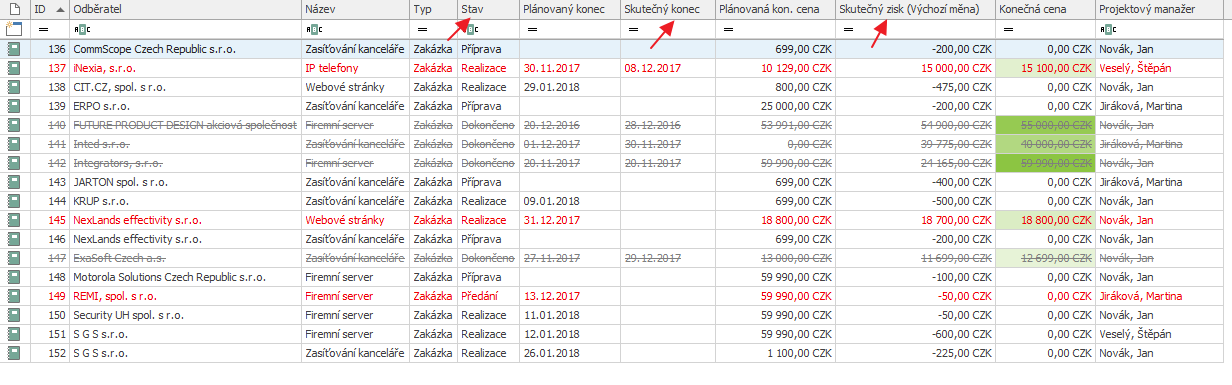Click the row icon for ID 136
This screenshot has width=1232, height=385.
click(x=14, y=49)
